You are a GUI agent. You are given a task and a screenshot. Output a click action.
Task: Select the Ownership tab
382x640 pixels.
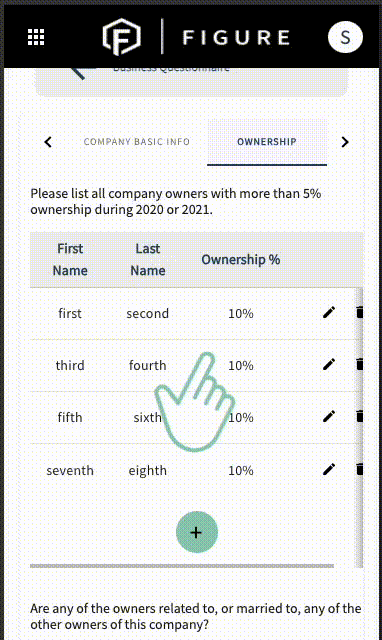(267, 142)
